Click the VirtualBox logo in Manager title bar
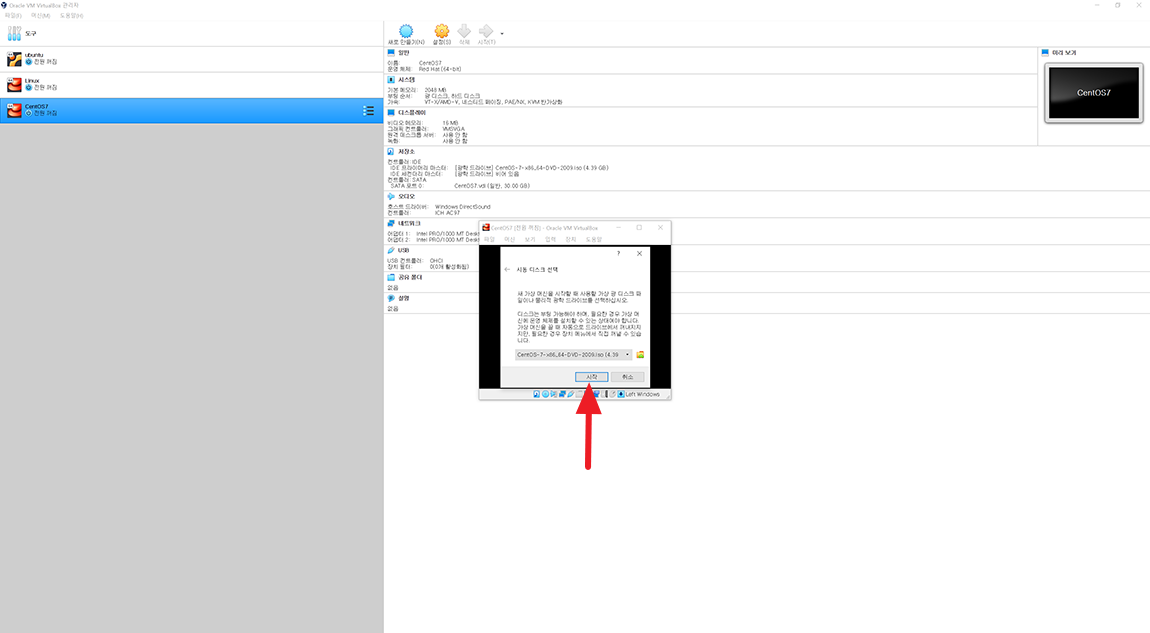The width and height of the screenshot is (1150, 633). [x=4, y=5]
